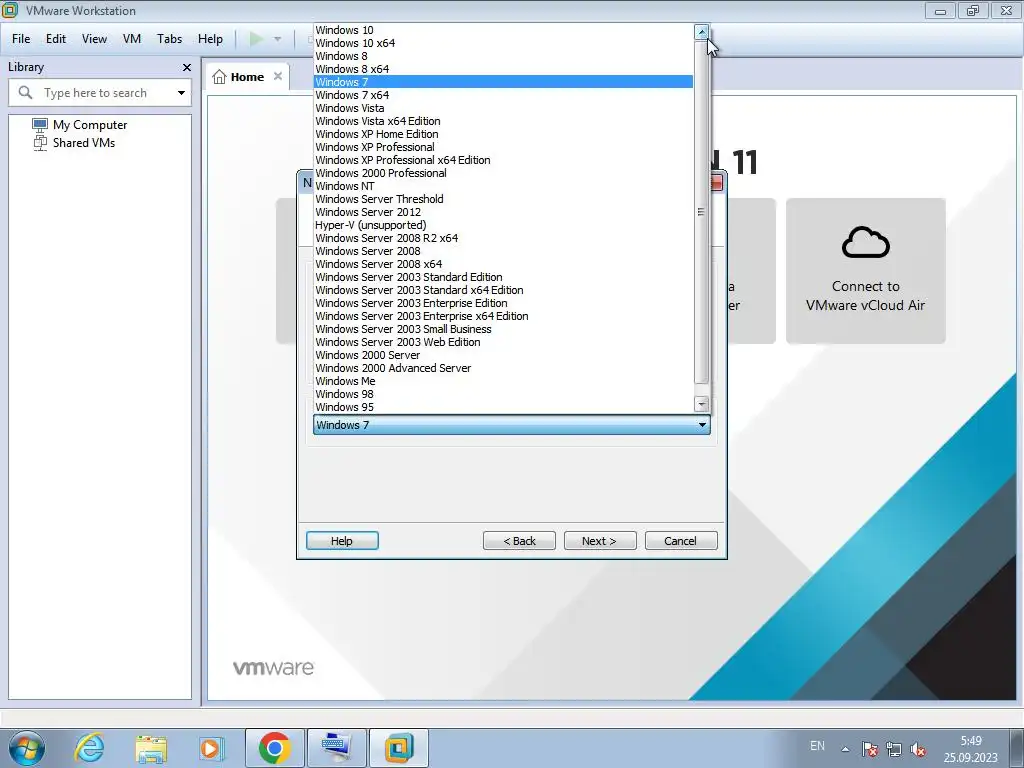Click the network tray icon
This screenshot has width=1024, height=768.
point(893,749)
